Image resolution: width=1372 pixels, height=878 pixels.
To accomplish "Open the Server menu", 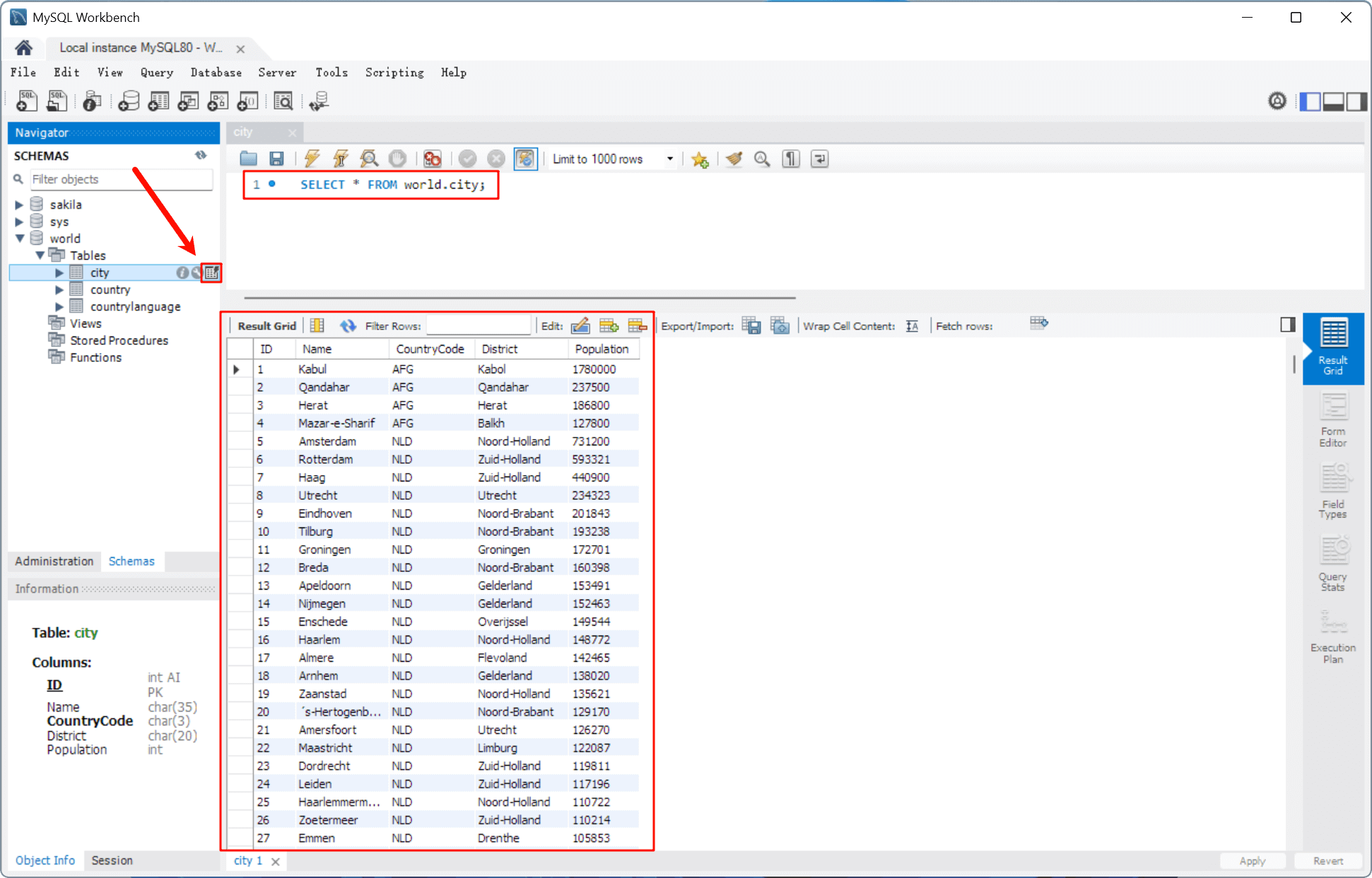I will click(277, 72).
